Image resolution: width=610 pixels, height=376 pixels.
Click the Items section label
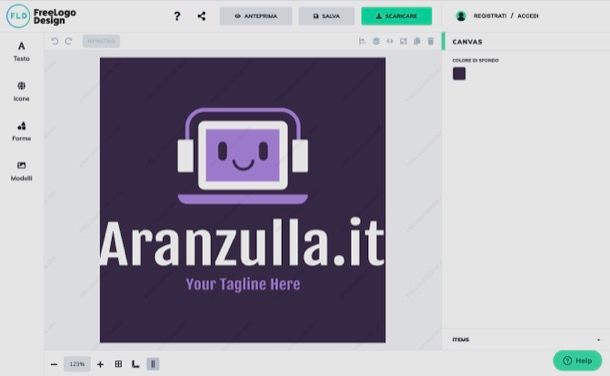coord(461,340)
